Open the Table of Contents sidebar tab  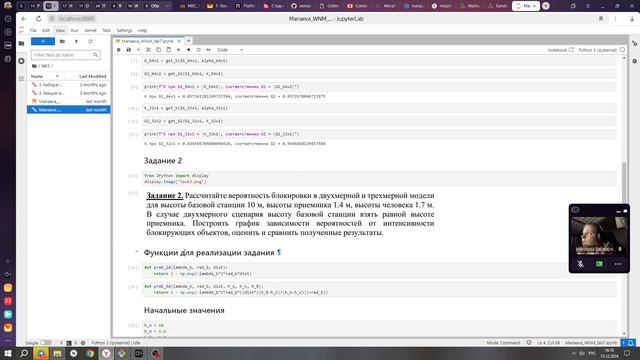pos(22,78)
